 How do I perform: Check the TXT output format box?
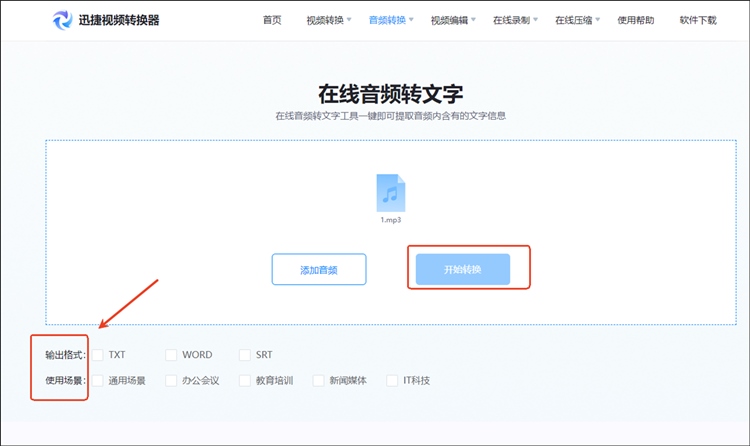[98, 355]
